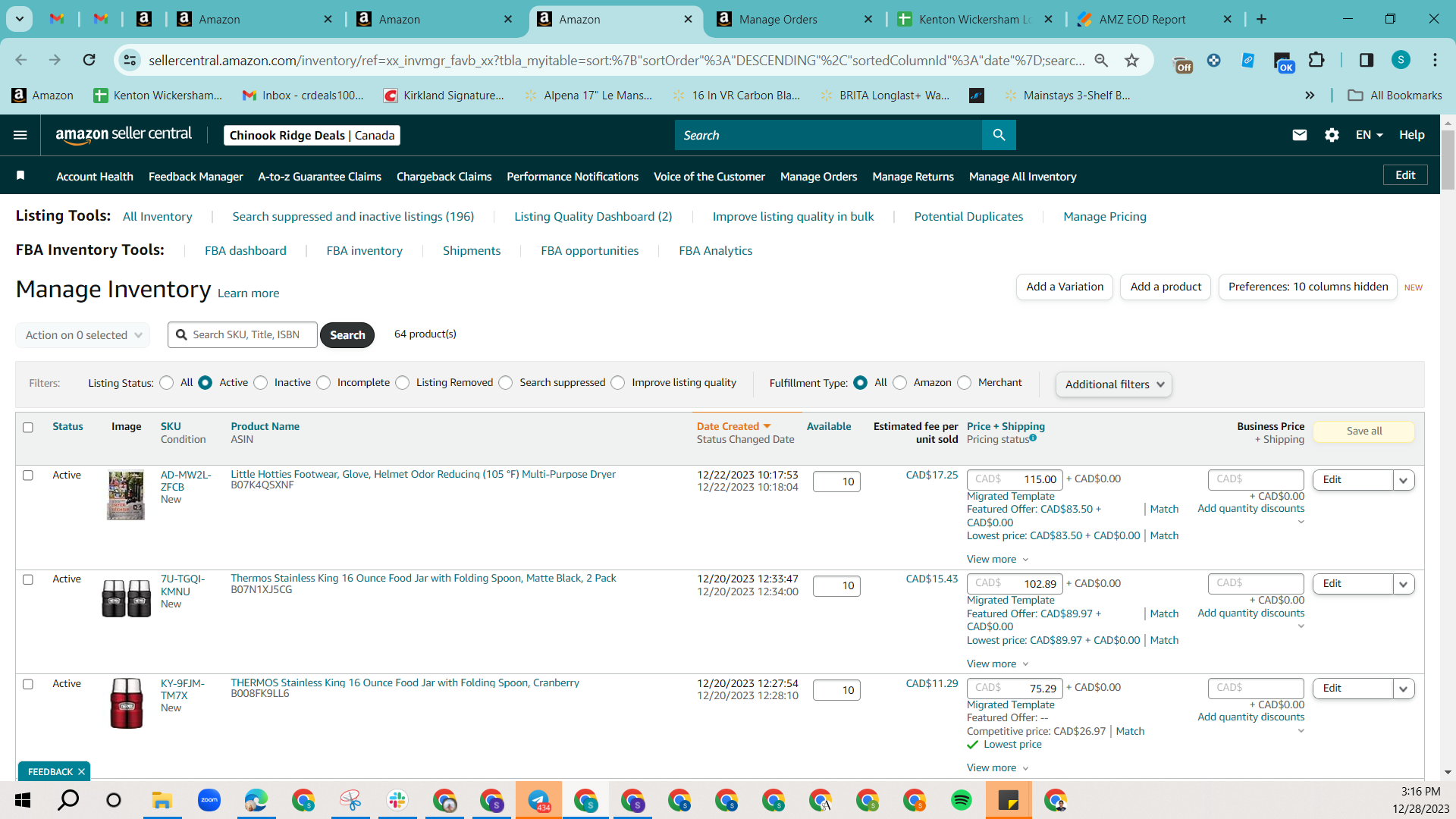The width and height of the screenshot is (1456, 819).
Task: Click the Add a product button
Action: pos(1166,287)
